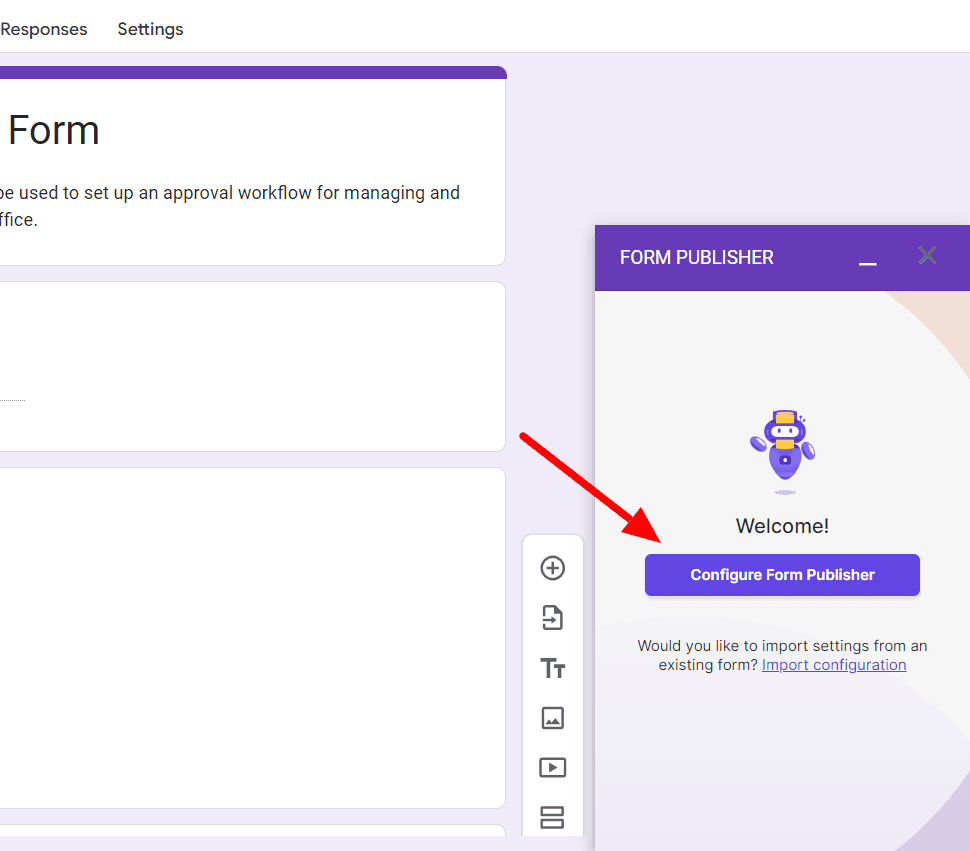Click the form title ending in 'Form'

53,130
